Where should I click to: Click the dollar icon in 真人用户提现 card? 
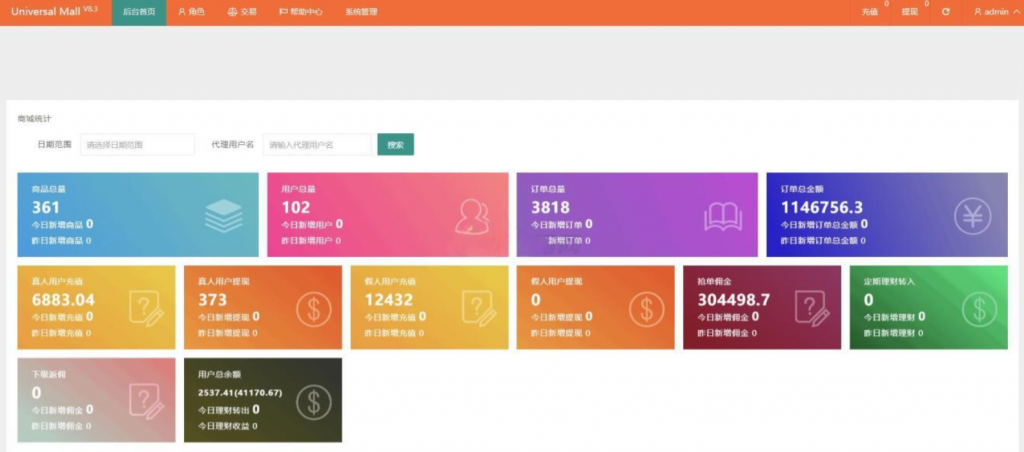(313, 309)
